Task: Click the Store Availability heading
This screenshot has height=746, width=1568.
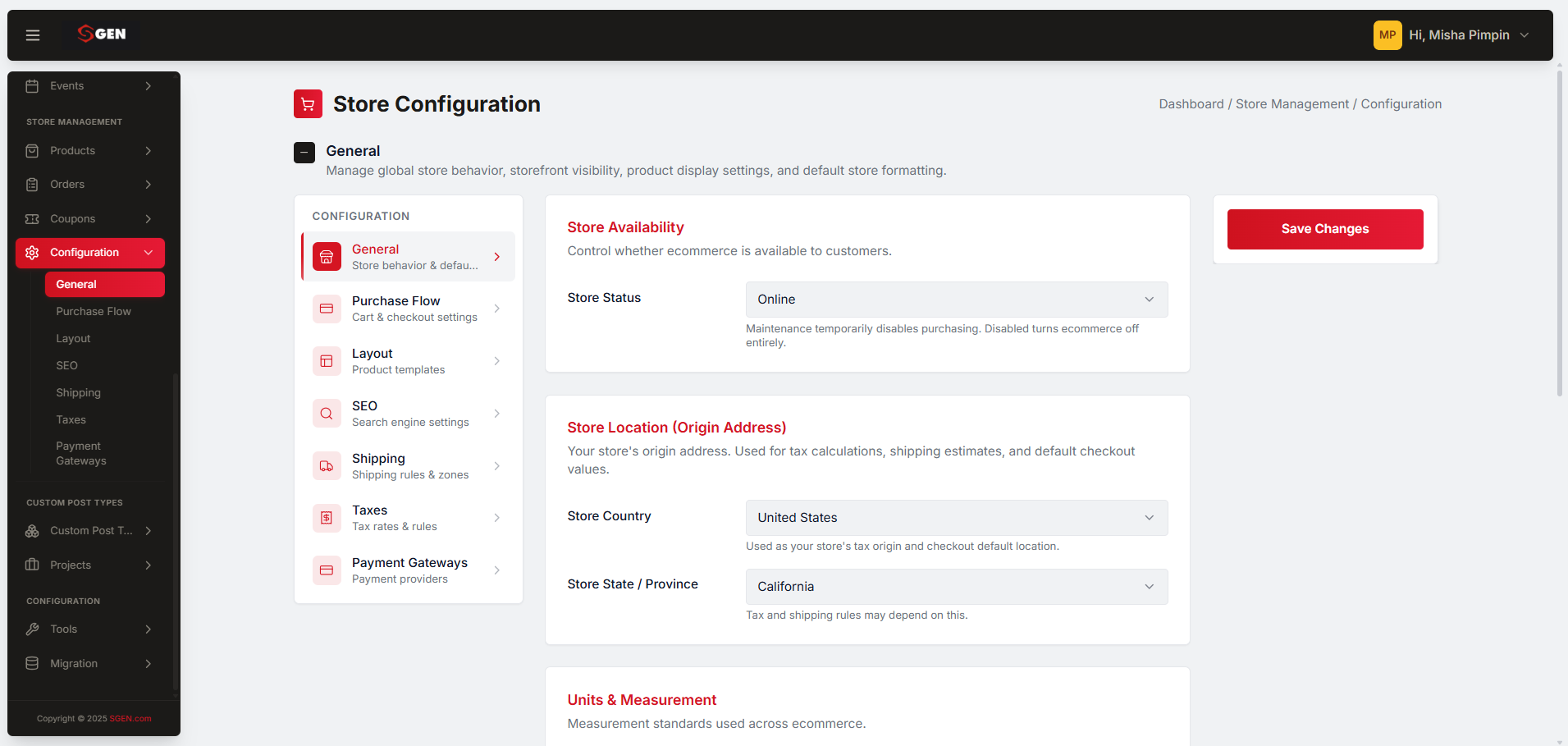Action: [x=625, y=227]
